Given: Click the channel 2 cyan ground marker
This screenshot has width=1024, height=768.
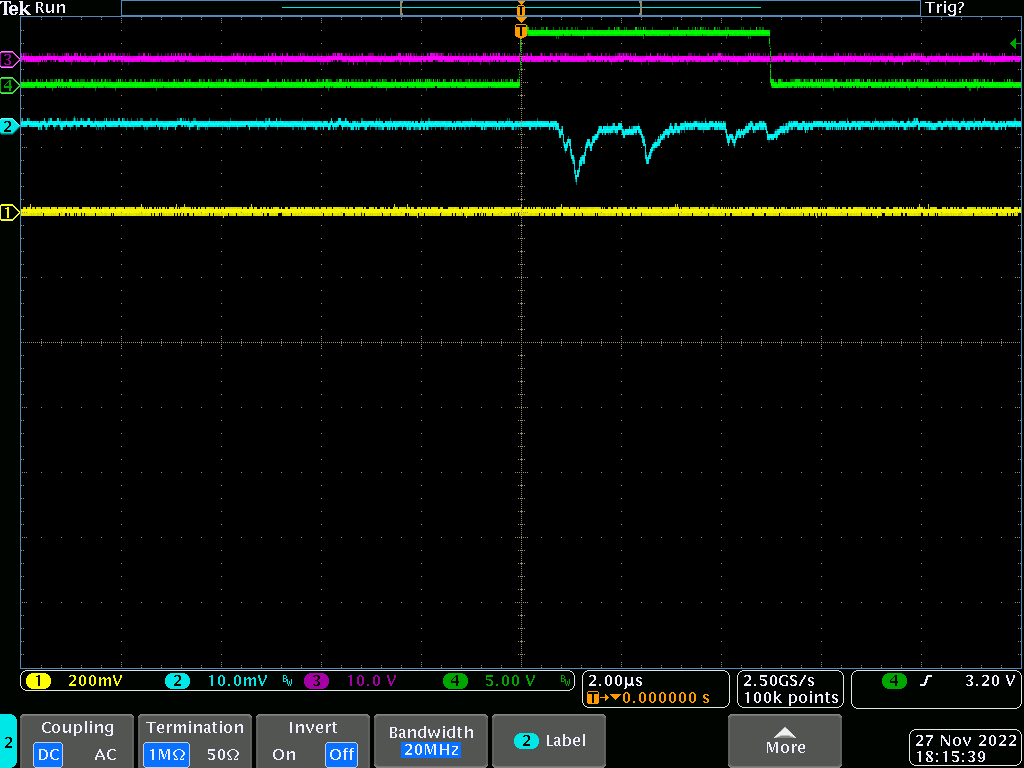Looking at the screenshot, I should (9, 127).
